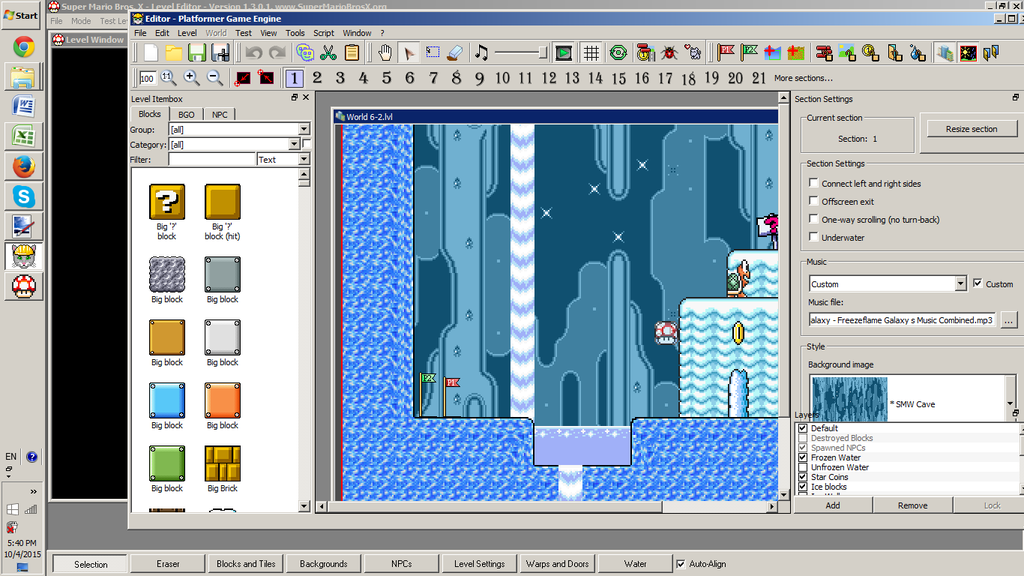Click the Filter text field
Image resolution: width=1024 pixels, height=576 pixels.
tap(212, 159)
